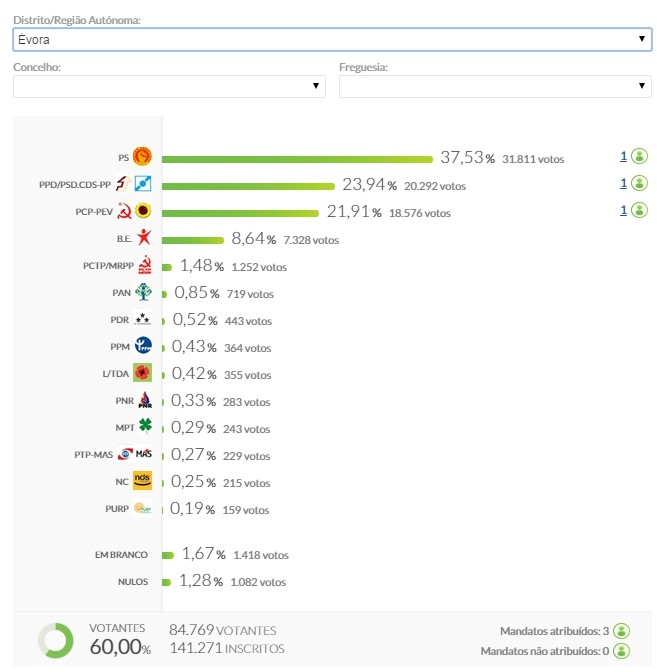Click the PPD/PSD orange arrow logo

123,184
